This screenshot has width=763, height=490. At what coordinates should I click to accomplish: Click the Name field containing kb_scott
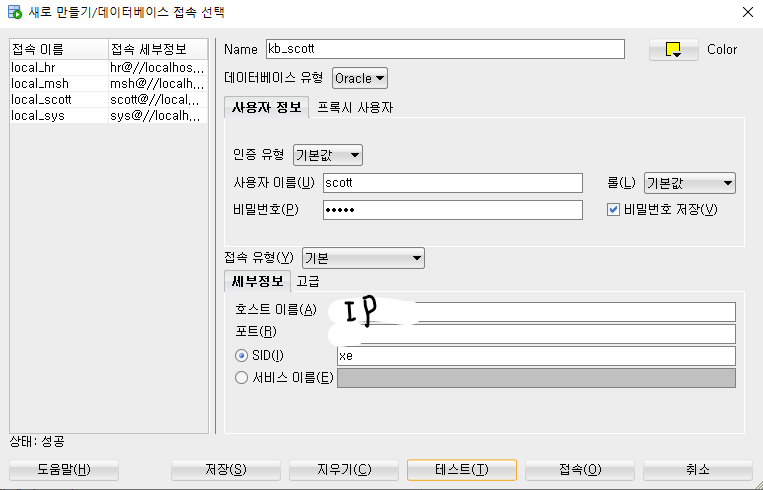[445, 49]
